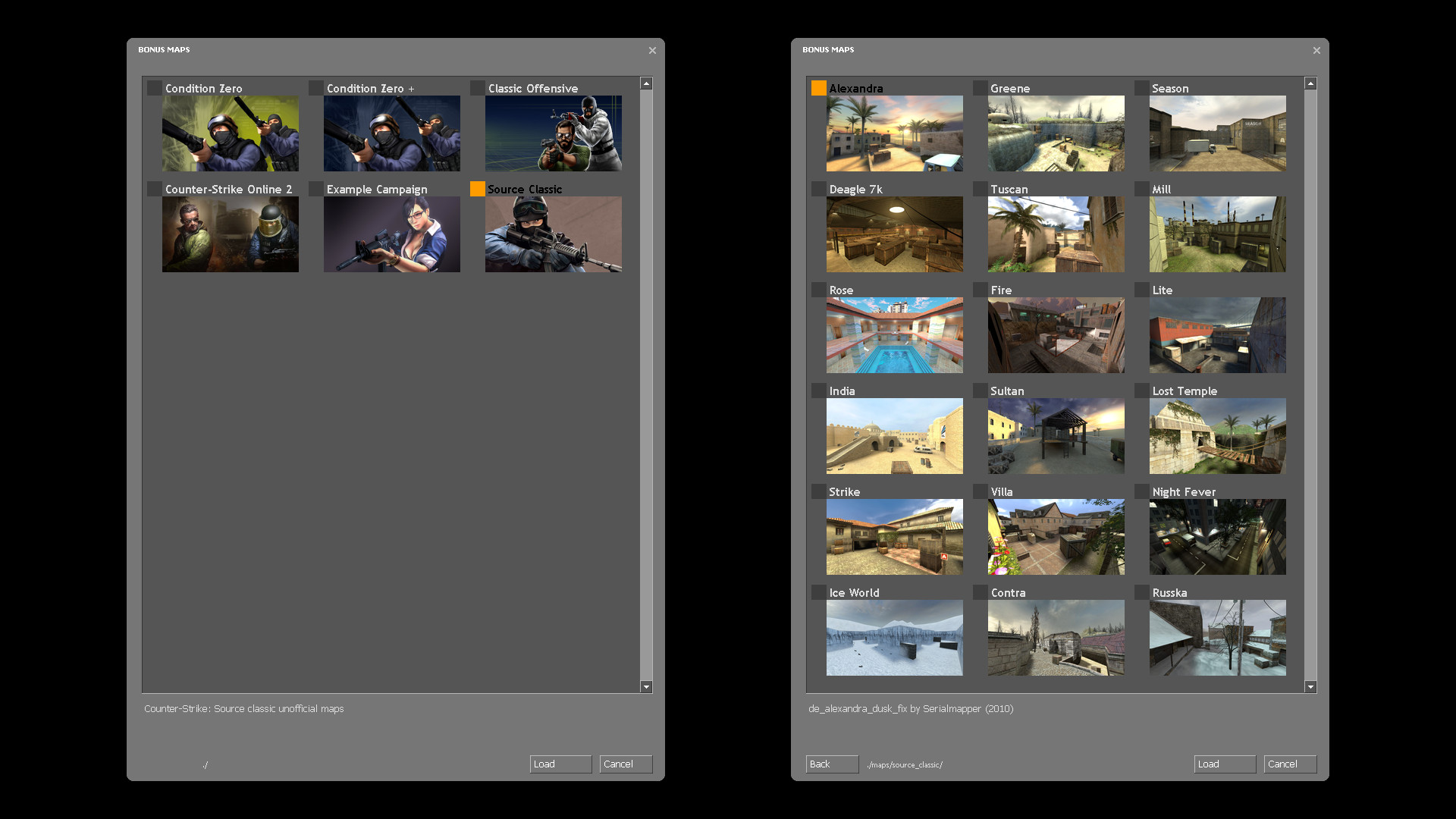The height and width of the screenshot is (819, 1456).
Task: Toggle the Mill checkbox
Action: (x=1142, y=189)
